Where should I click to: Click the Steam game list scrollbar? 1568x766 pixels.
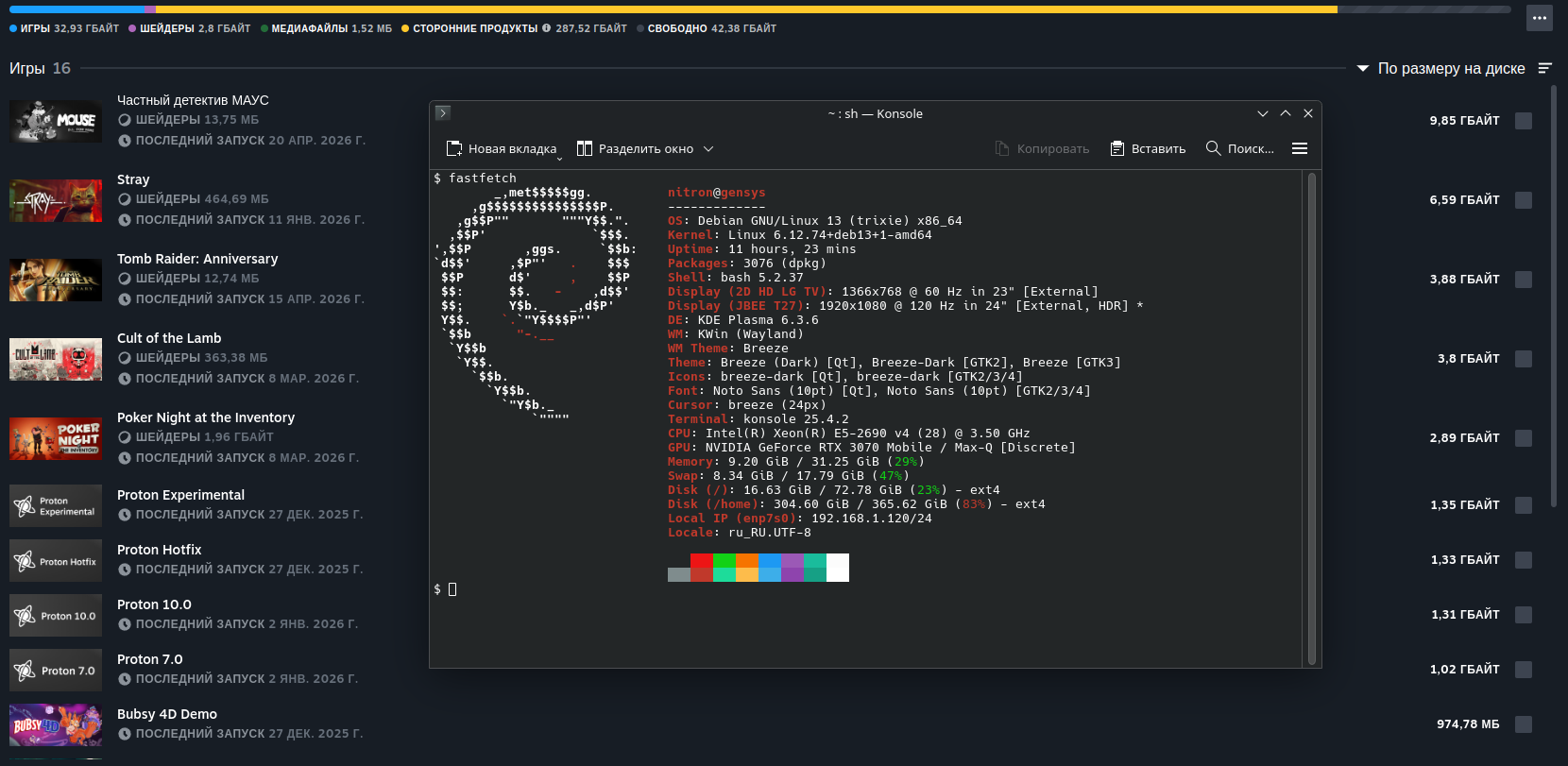point(1555,298)
